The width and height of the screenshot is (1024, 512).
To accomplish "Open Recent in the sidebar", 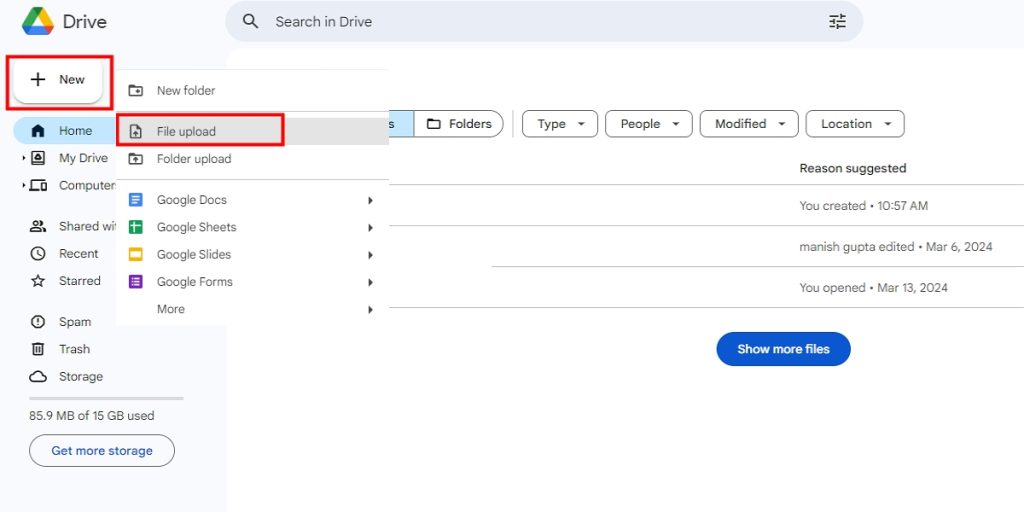I will (78, 253).
